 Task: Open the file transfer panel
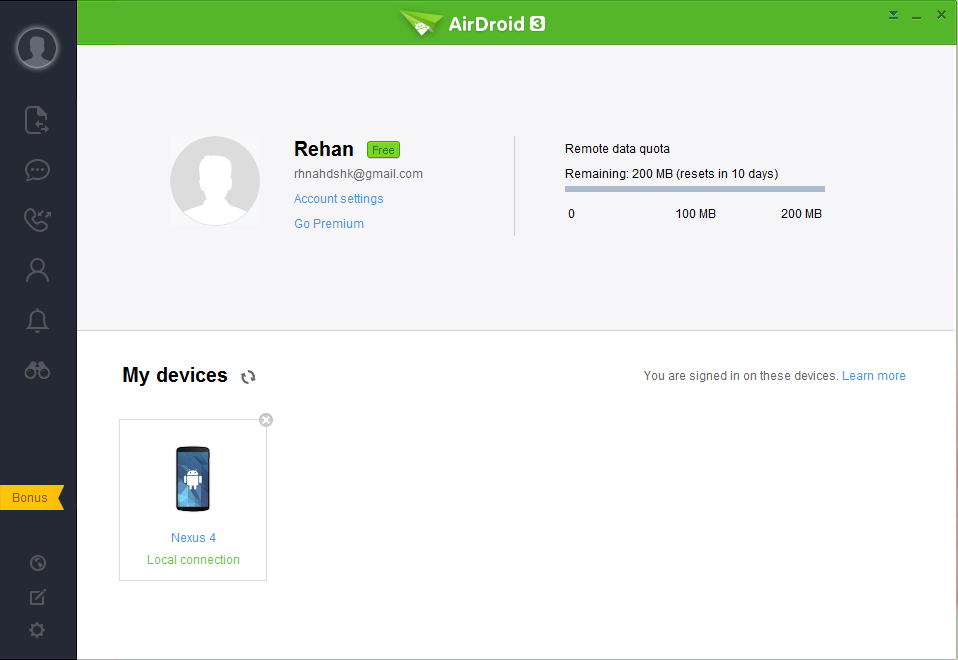pos(37,120)
